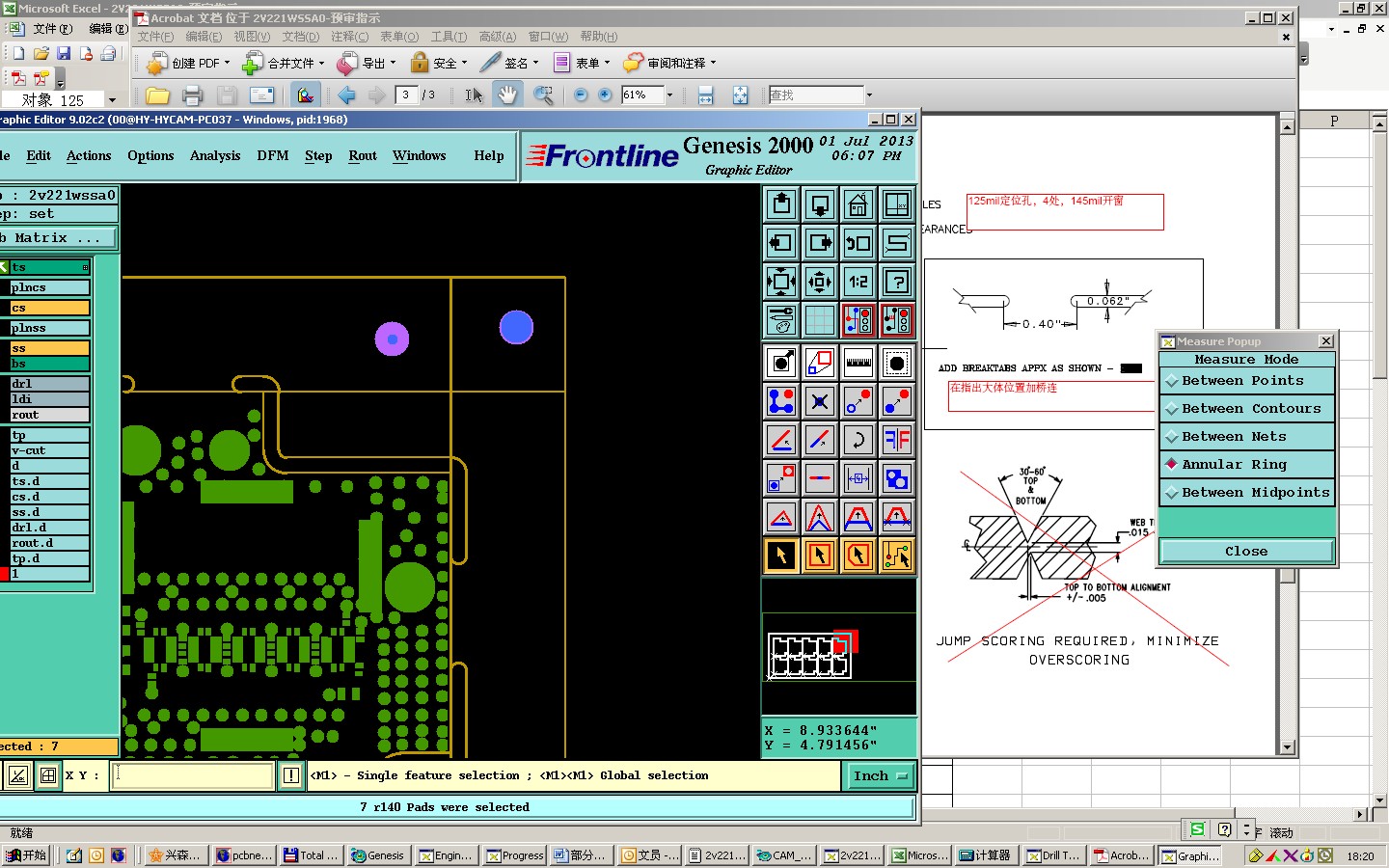Click the Acrobat marquee zoom magnifier icon
1389x868 pixels.
tap(543, 95)
